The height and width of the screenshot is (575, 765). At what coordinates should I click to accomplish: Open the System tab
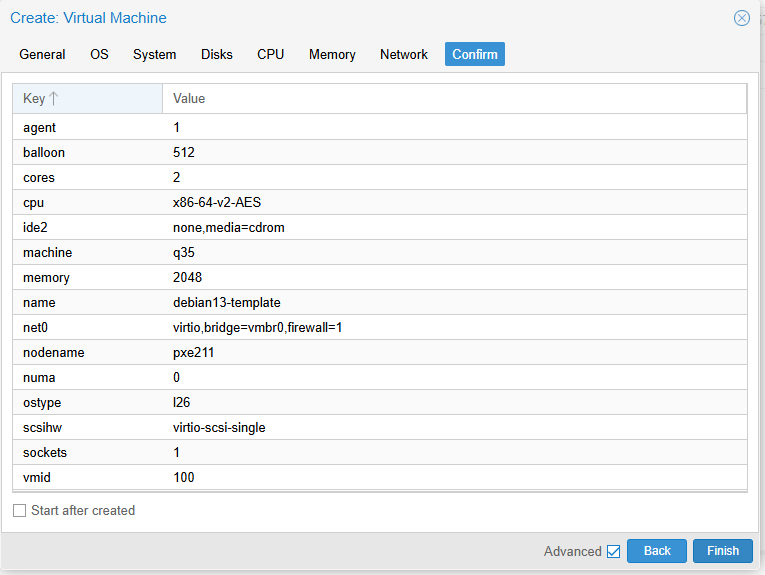coord(155,54)
